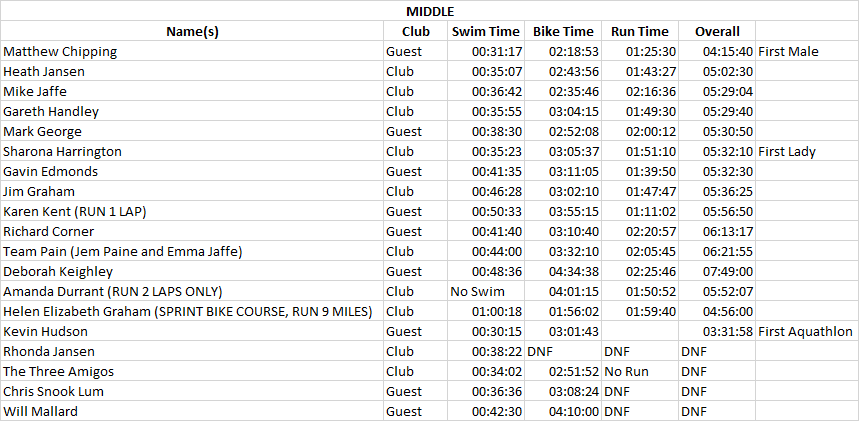Image resolution: width=860 pixels, height=423 pixels.
Task: Select the No Swim cell
Action: click(479, 291)
